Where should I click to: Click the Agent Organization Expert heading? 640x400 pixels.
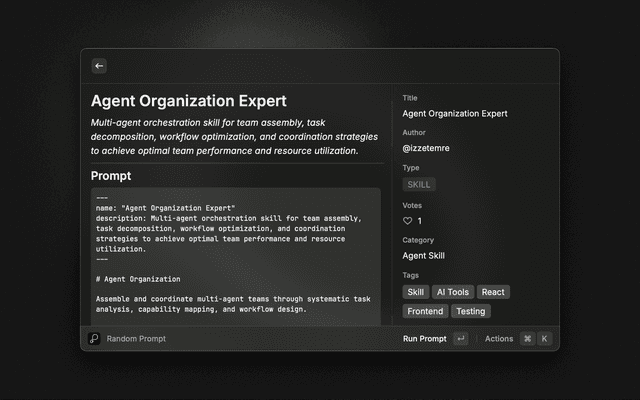point(189,101)
